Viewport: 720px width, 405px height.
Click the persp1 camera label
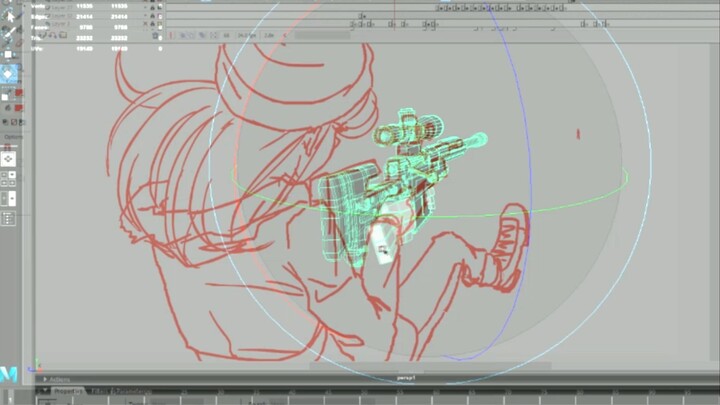(x=406, y=378)
